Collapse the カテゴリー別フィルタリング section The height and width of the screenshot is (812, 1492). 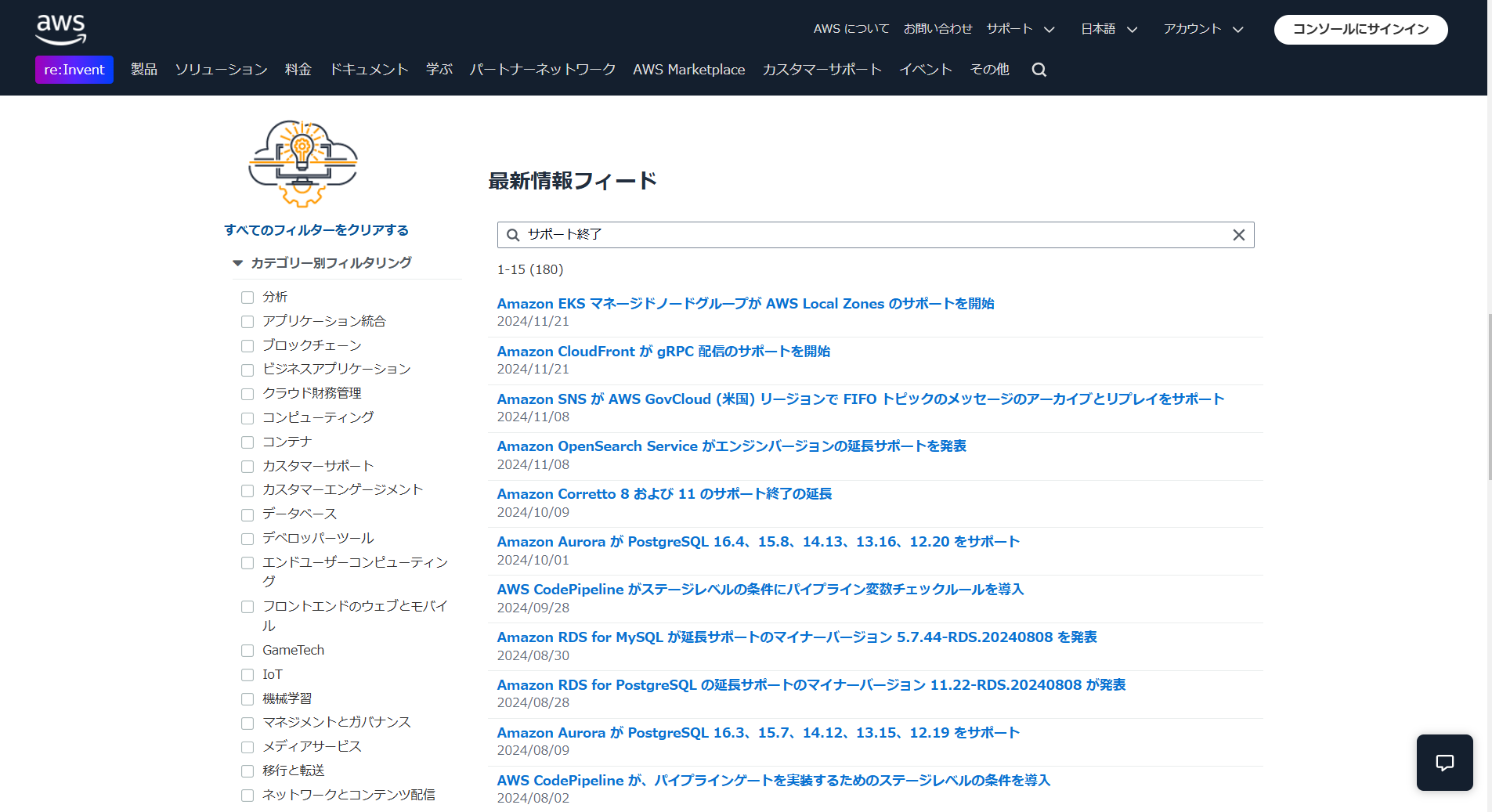(322, 263)
